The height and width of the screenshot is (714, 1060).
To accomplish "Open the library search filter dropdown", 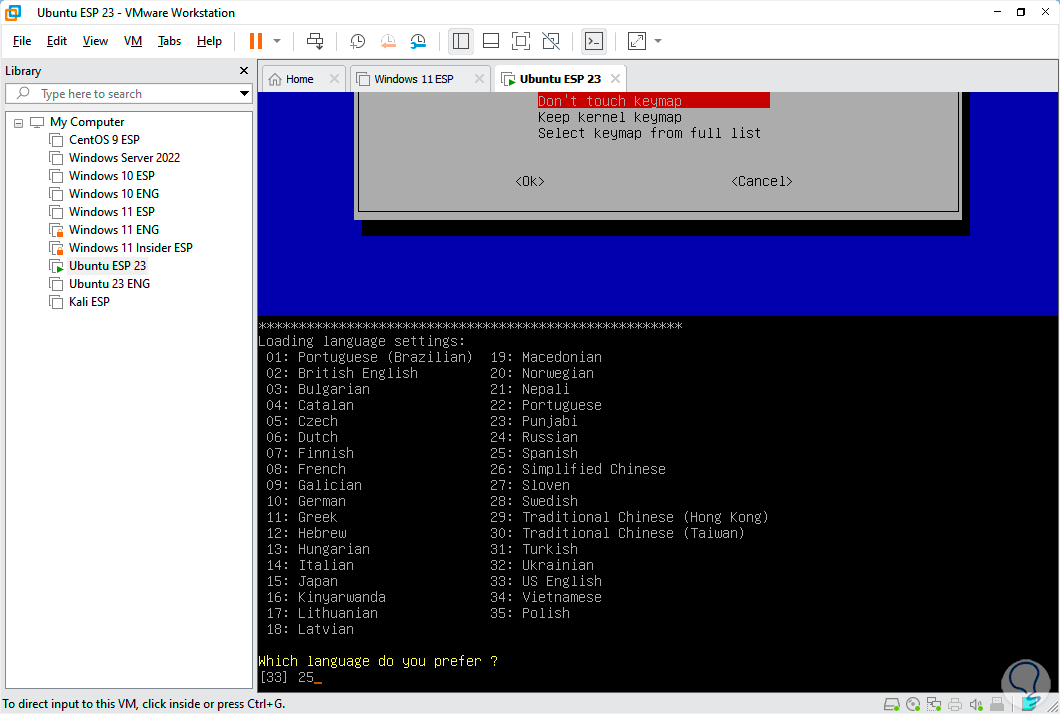I will (x=244, y=94).
